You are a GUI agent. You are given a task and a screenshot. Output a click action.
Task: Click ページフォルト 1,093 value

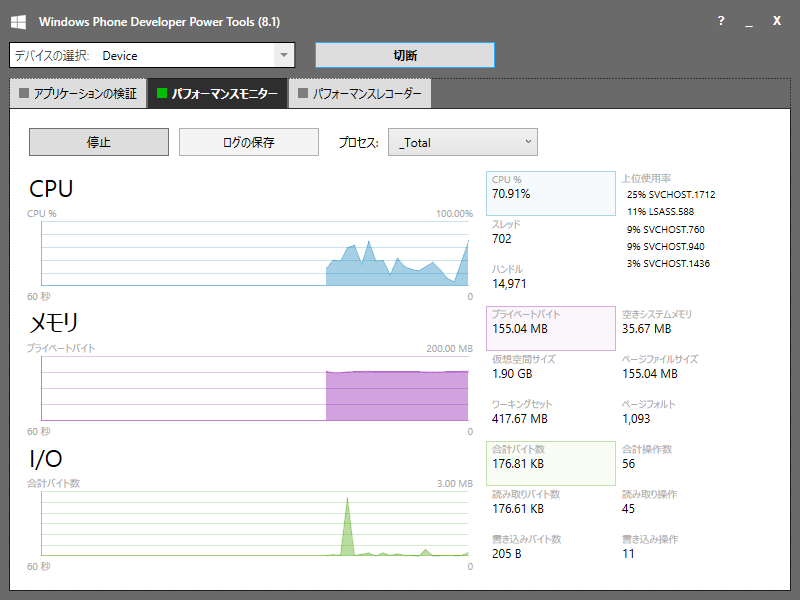636,418
